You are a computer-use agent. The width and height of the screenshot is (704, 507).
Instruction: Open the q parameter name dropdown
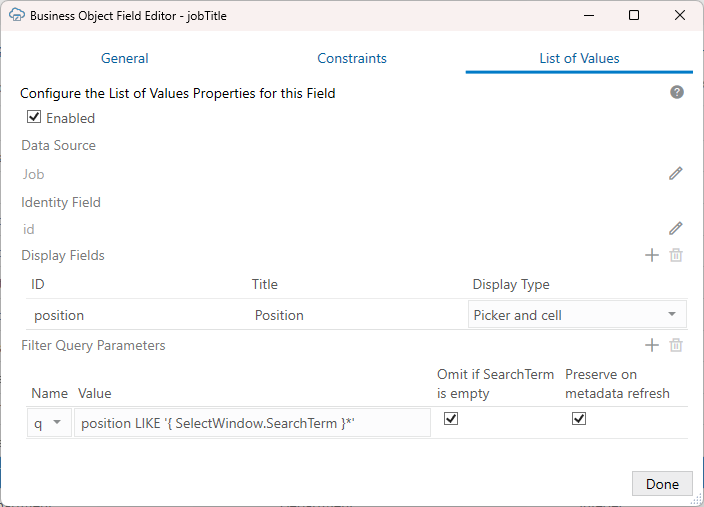(x=49, y=423)
